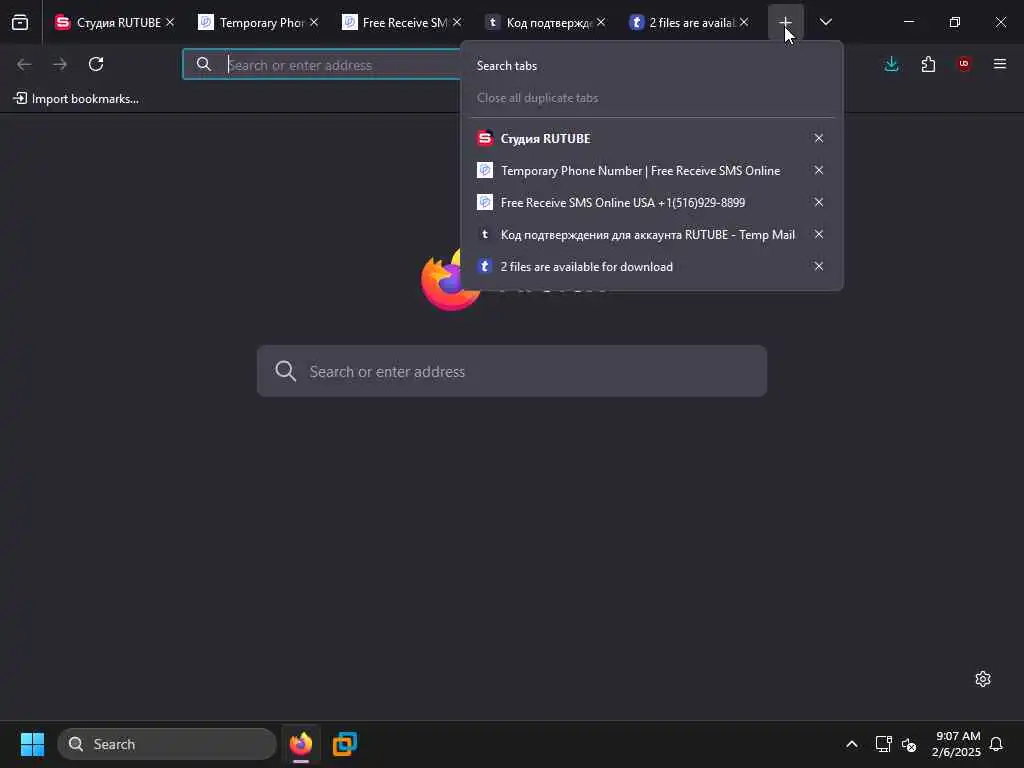Open the Extensions puzzle icon
This screenshot has width=1024, height=768.
click(x=928, y=64)
